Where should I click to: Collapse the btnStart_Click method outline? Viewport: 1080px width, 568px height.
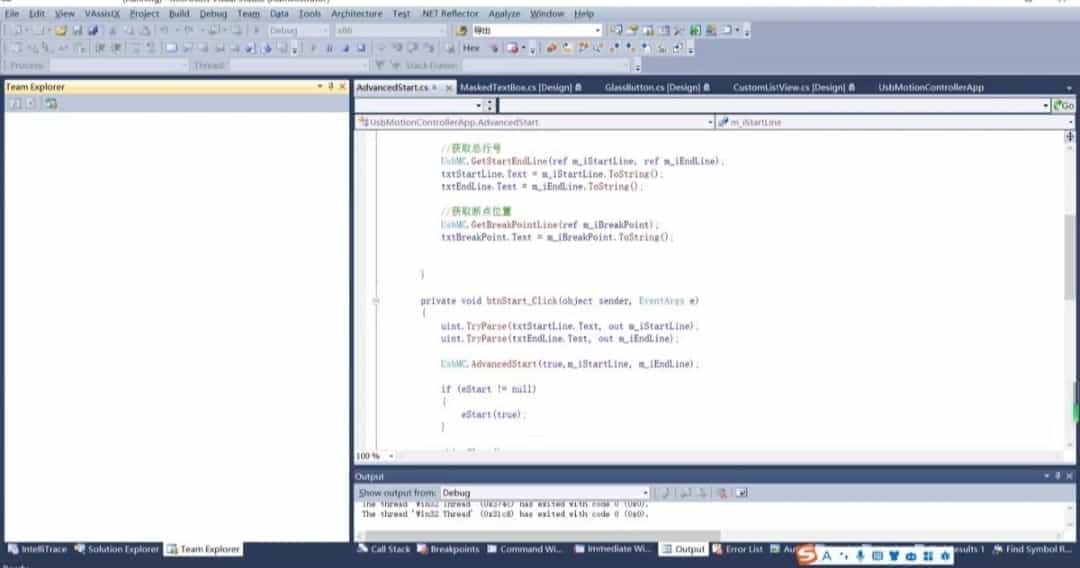375,301
